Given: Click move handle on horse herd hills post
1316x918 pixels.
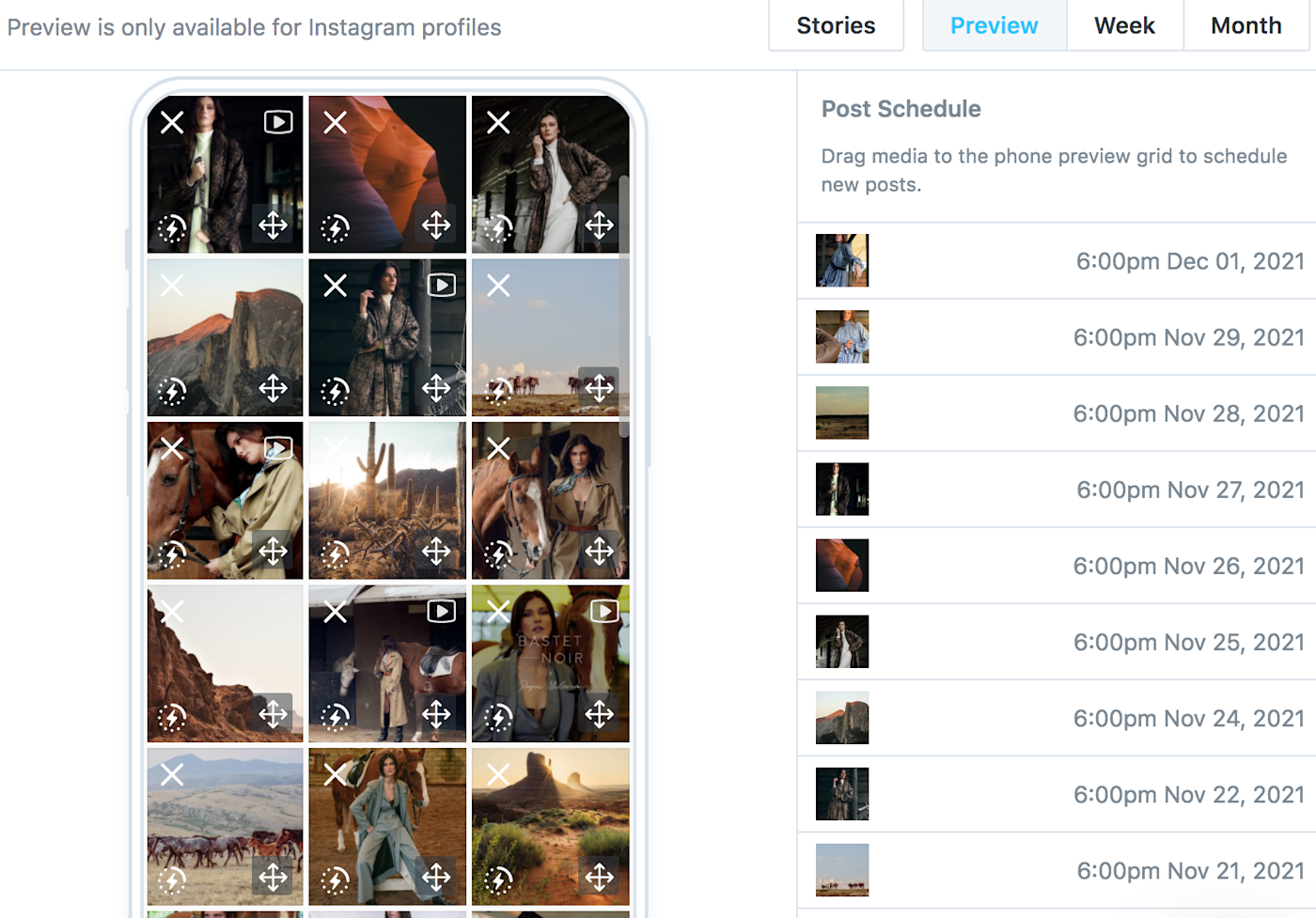Looking at the screenshot, I should tap(274, 878).
